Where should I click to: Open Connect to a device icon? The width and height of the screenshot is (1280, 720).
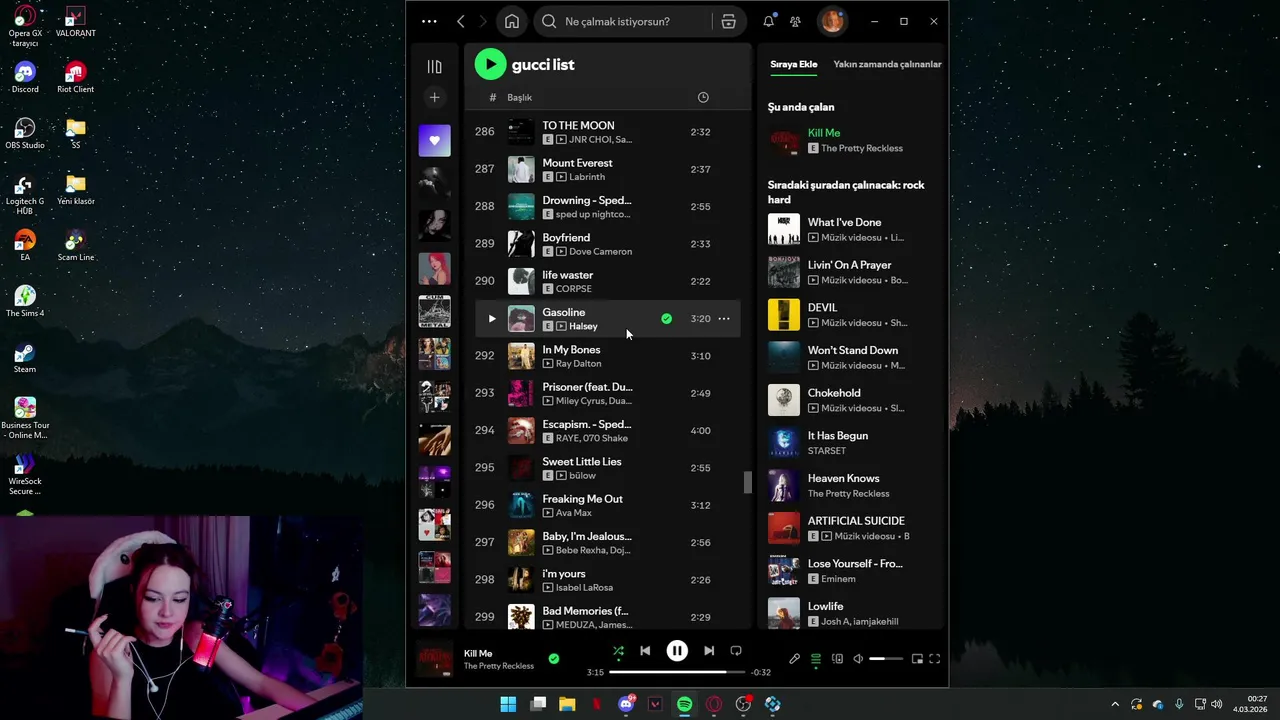[837, 659]
